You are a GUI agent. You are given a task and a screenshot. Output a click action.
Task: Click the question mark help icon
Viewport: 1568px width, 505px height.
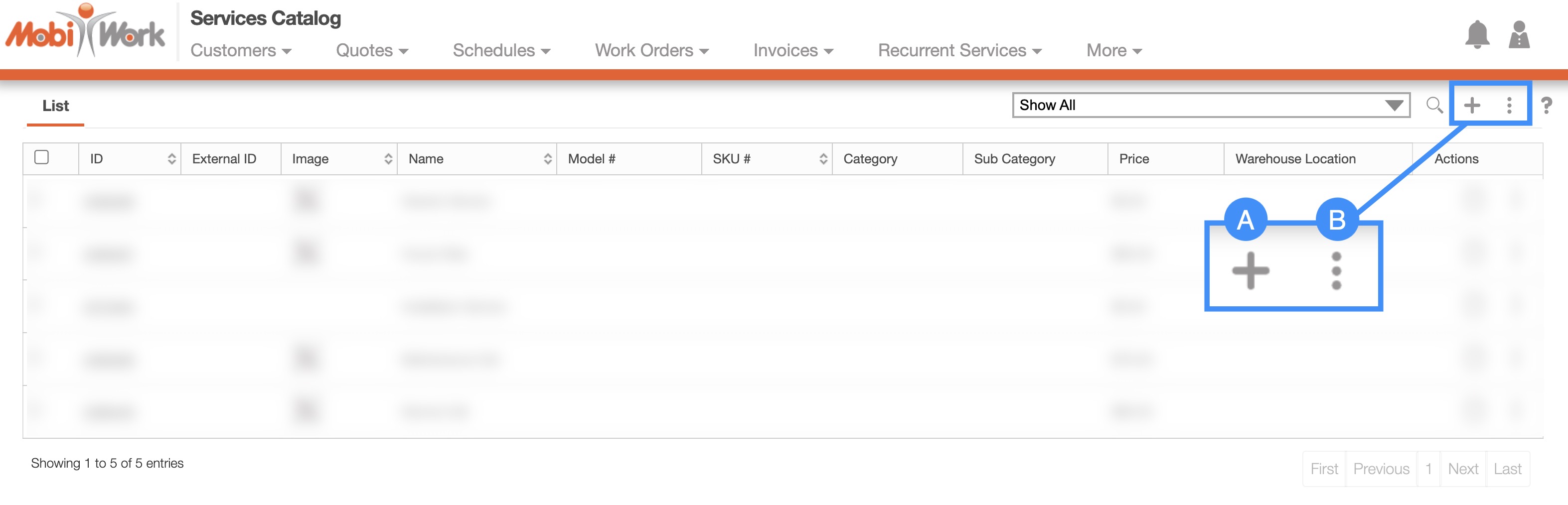click(1546, 105)
